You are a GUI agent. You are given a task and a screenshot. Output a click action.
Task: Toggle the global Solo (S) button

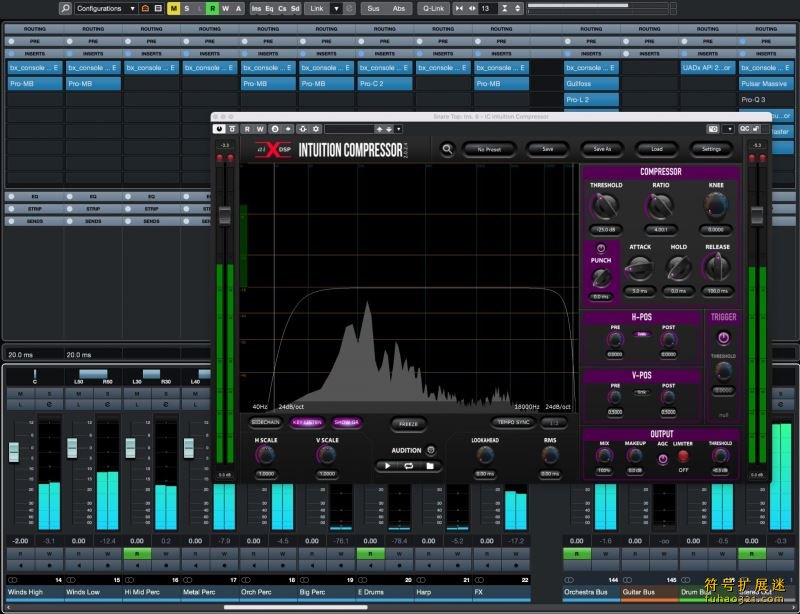click(x=187, y=8)
